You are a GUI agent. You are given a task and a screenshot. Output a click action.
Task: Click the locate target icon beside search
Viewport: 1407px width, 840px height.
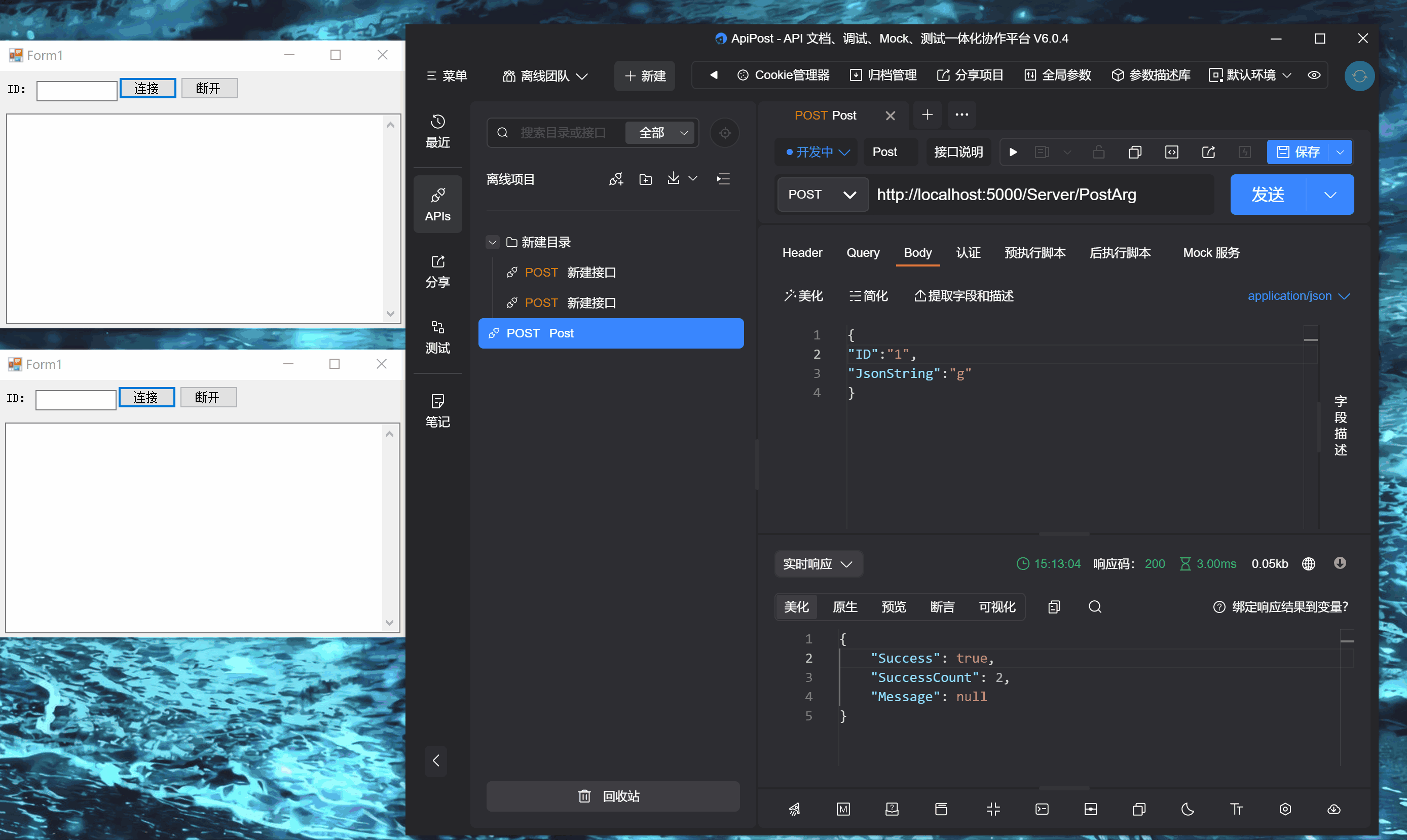click(x=725, y=133)
